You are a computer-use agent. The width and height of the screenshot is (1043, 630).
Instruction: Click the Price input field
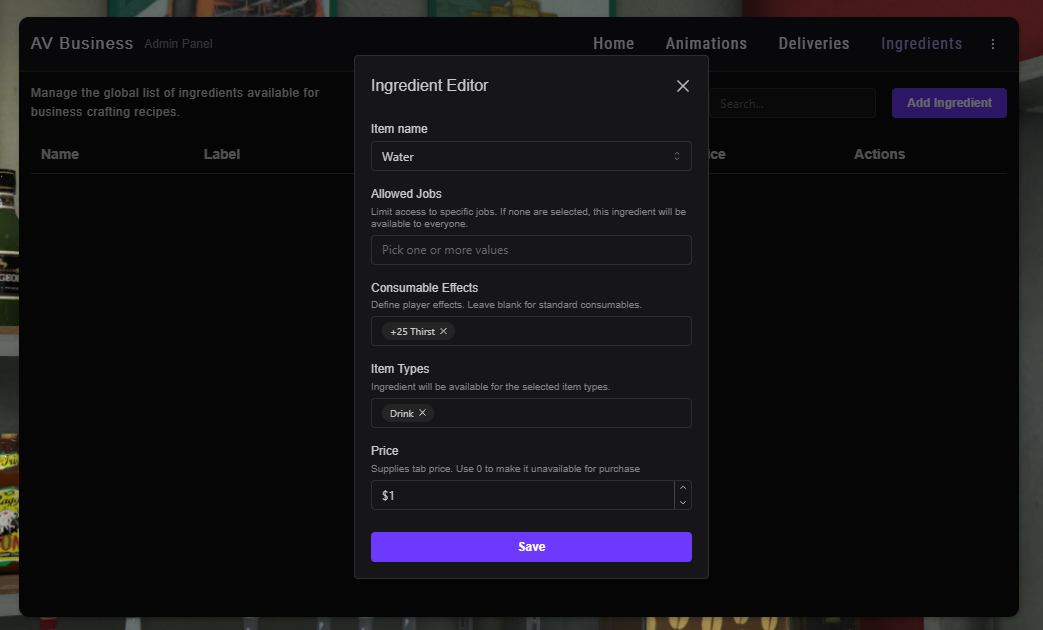pyautogui.click(x=520, y=495)
